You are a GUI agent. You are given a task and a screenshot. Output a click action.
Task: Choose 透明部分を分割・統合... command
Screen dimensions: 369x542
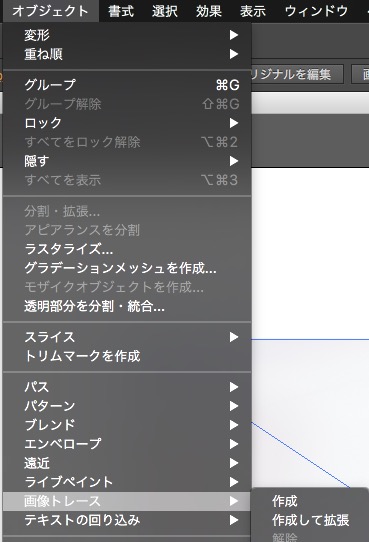(127, 306)
